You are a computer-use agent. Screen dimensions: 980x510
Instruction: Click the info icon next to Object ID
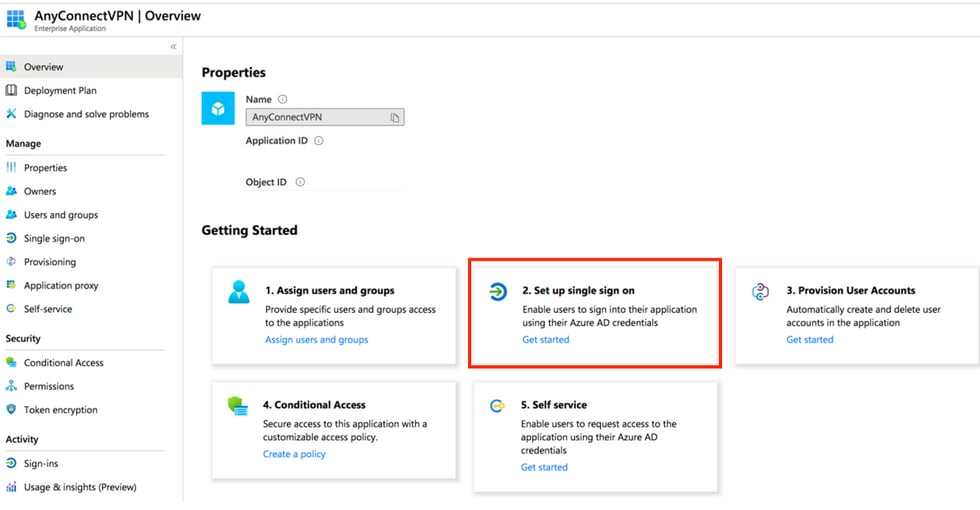(x=300, y=182)
